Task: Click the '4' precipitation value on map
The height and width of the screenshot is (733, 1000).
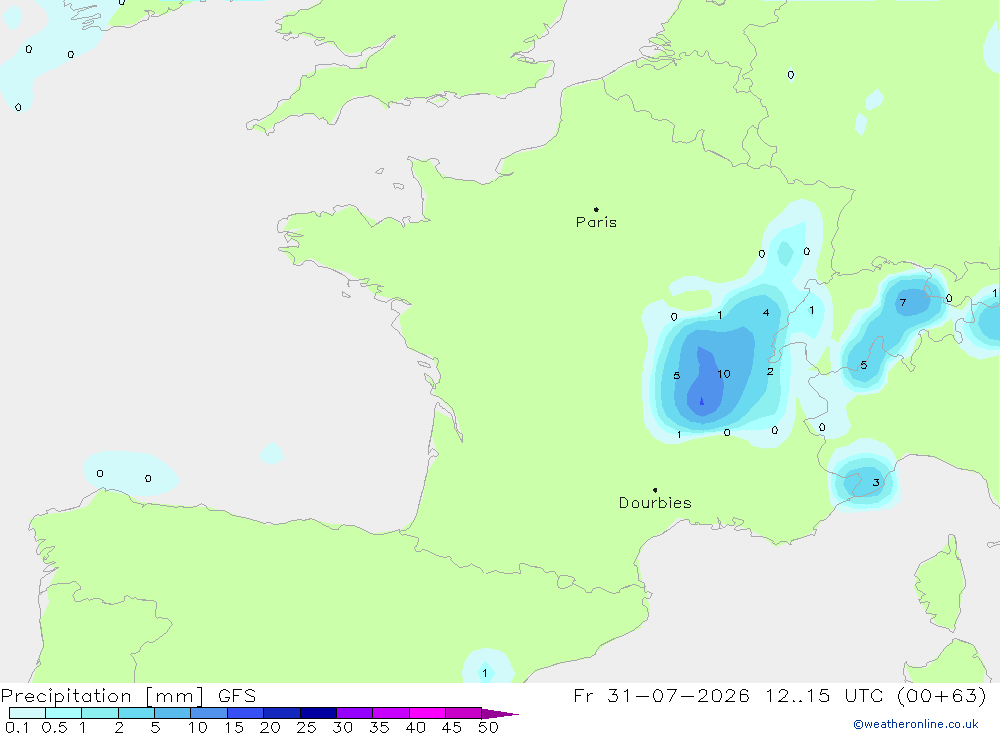Action: click(x=766, y=313)
